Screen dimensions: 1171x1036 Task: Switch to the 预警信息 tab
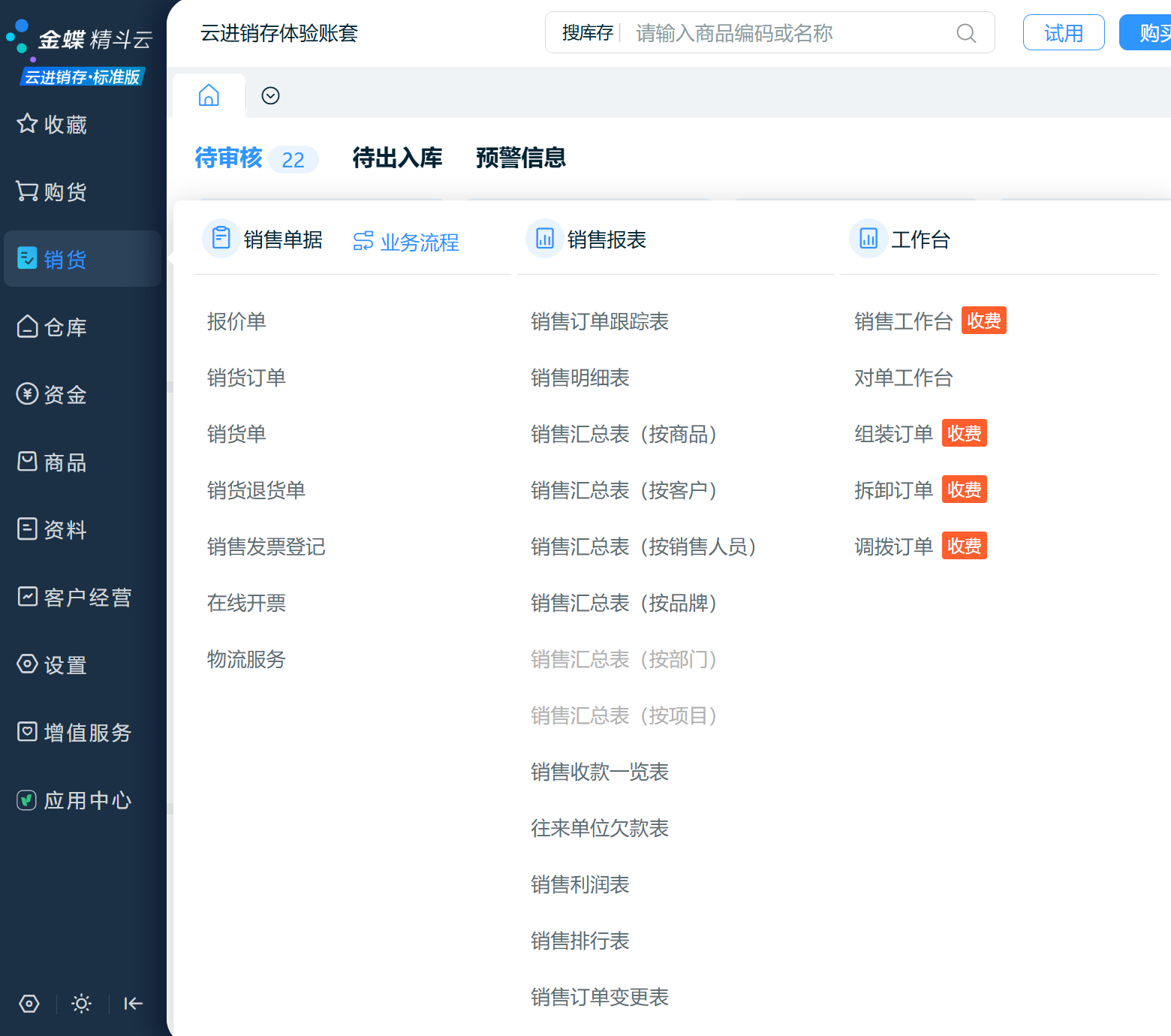(x=521, y=158)
